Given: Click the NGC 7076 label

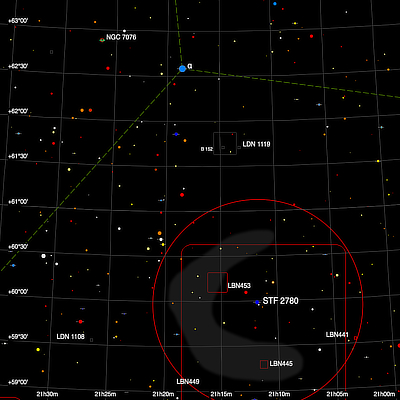Looking at the screenshot, I should [x=121, y=37].
